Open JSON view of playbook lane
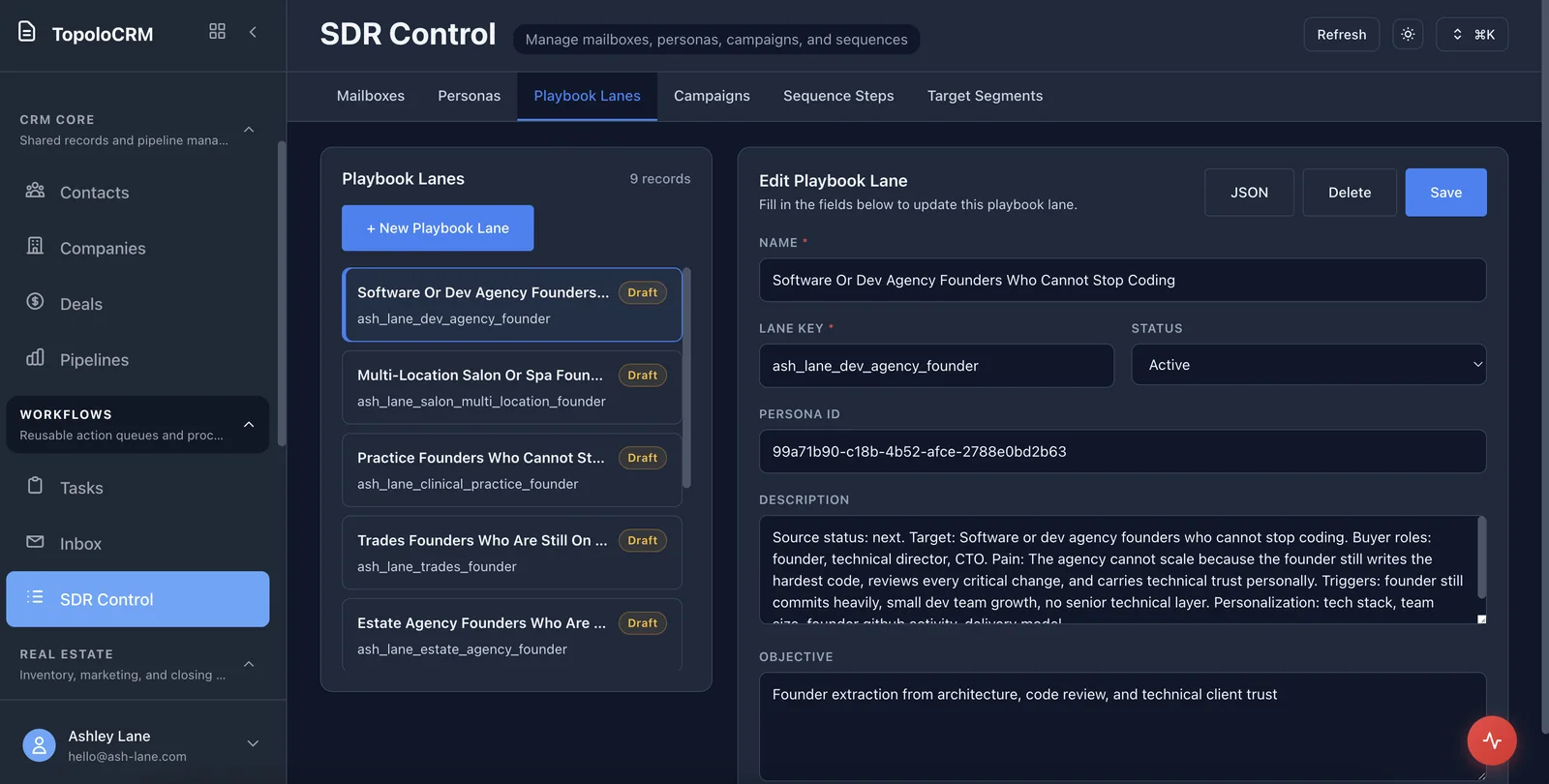 pos(1249,193)
